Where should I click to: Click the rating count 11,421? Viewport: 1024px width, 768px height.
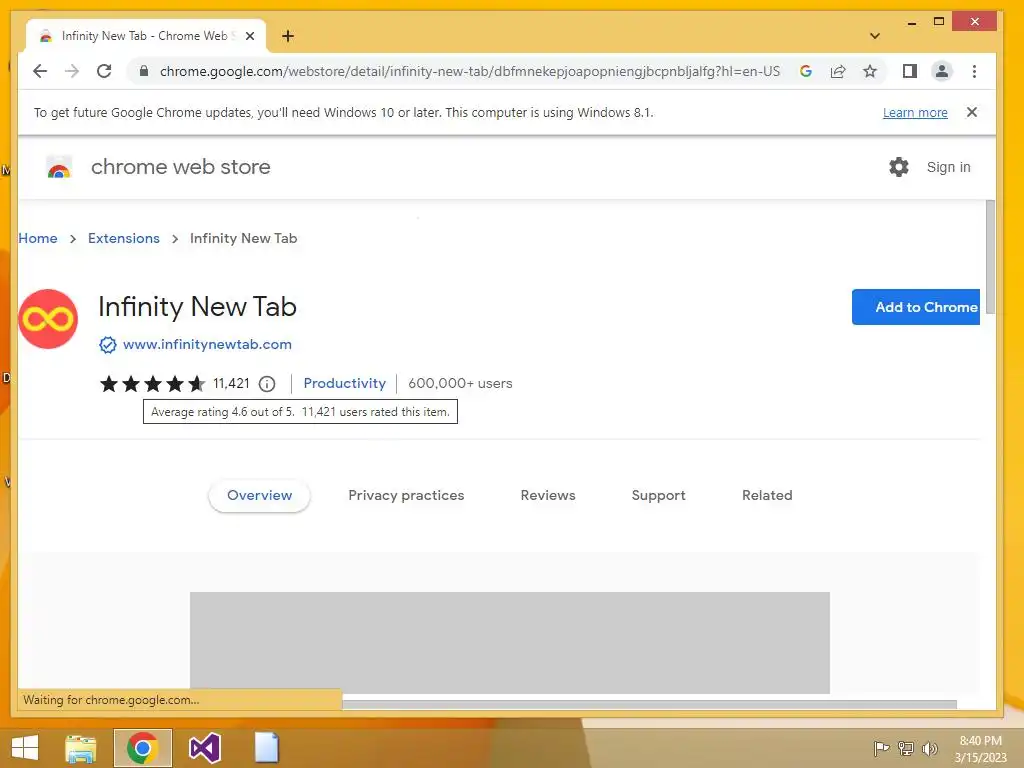(x=231, y=383)
